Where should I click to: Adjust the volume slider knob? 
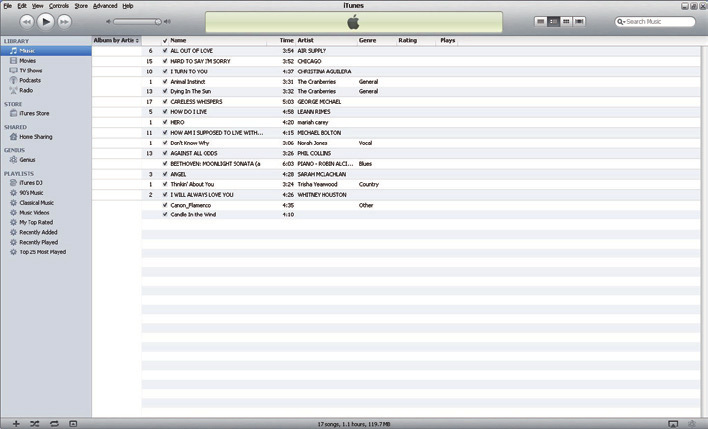click(158, 22)
